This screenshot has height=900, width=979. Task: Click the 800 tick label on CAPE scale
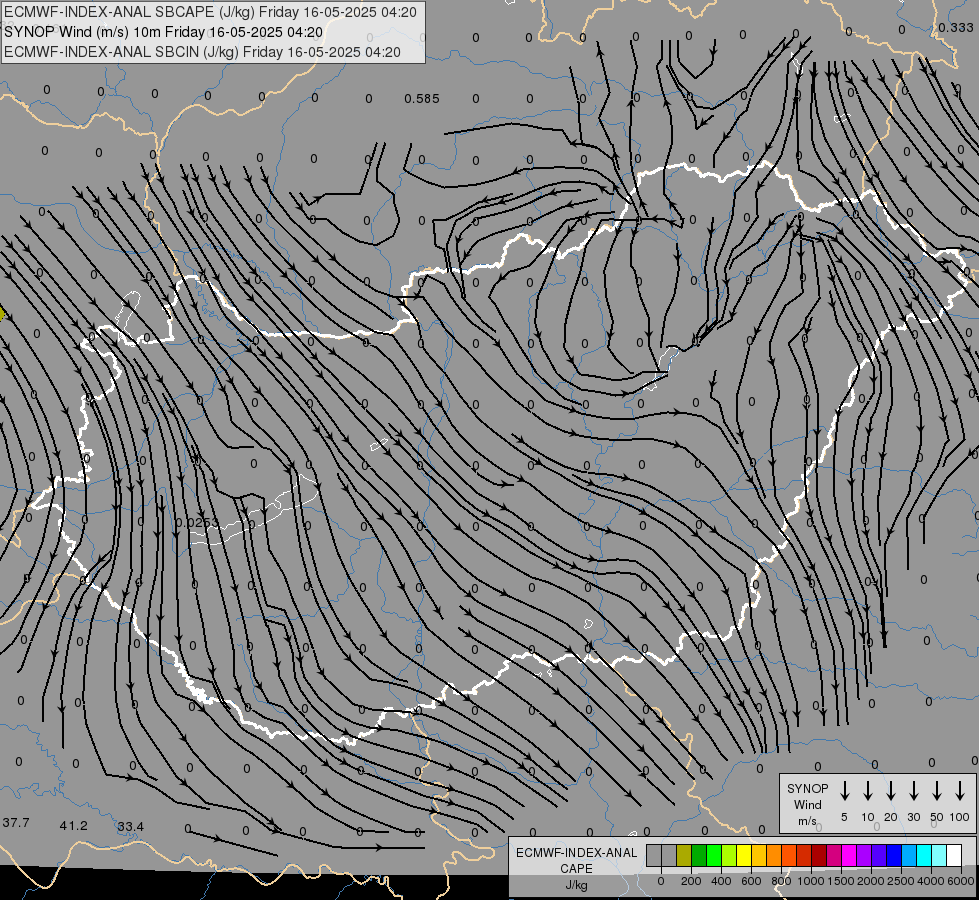click(781, 881)
